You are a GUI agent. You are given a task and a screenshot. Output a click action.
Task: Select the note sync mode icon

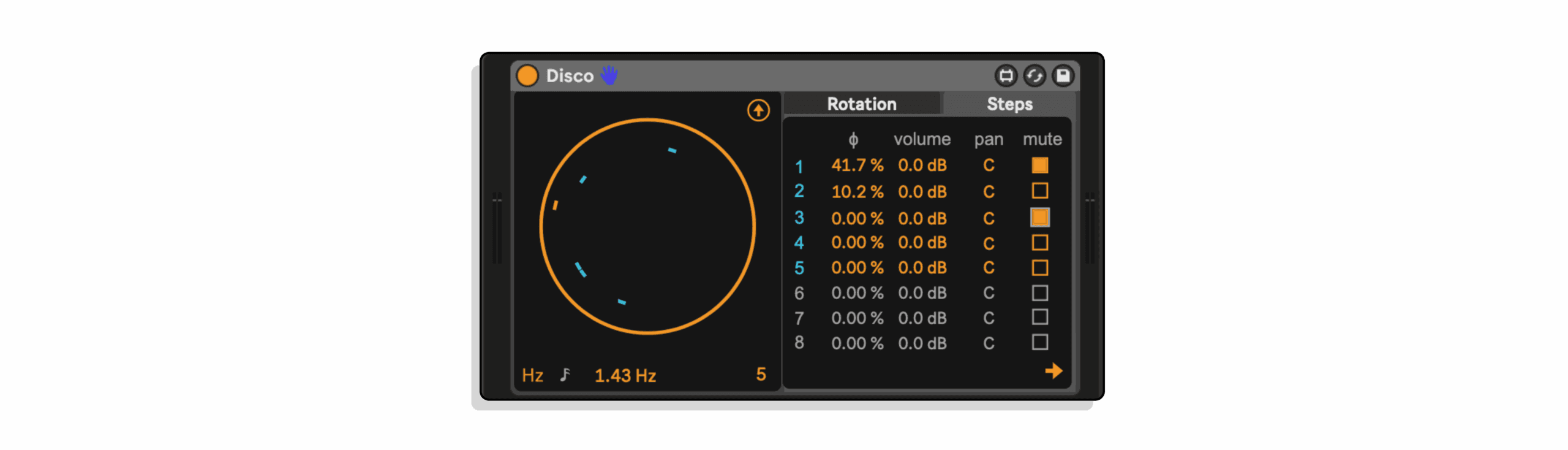coord(565,375)
